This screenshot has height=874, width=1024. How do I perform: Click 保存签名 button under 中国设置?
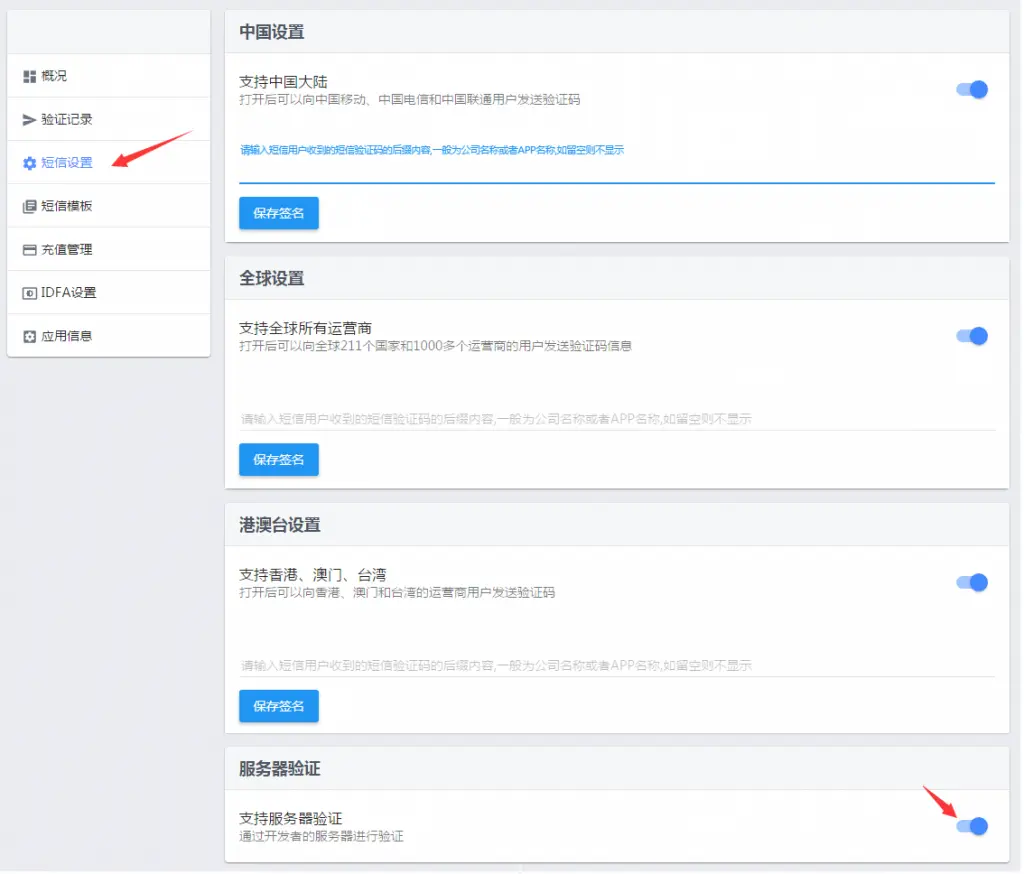(x=279, y=213)
